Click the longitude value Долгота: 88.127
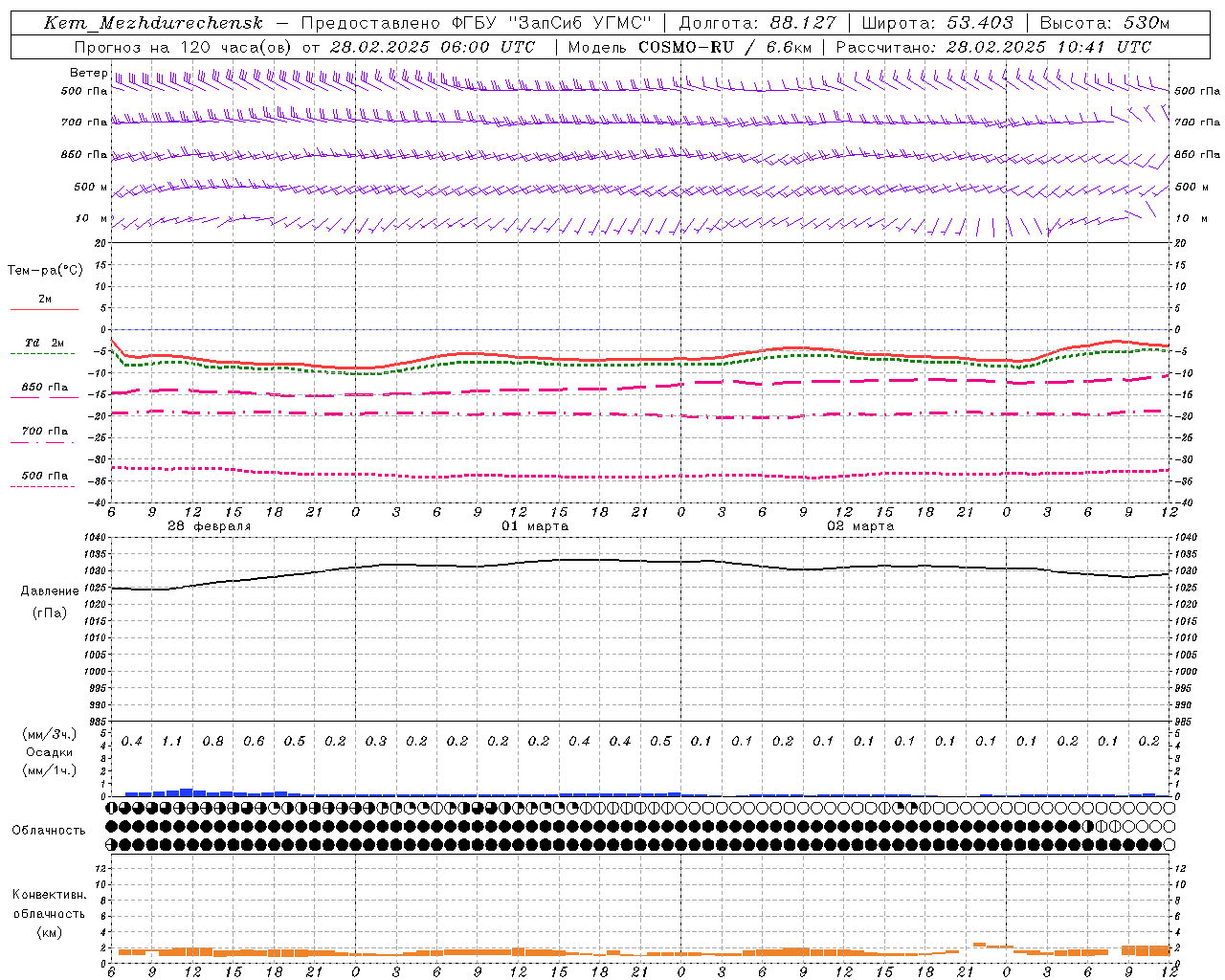 (757, 23)
